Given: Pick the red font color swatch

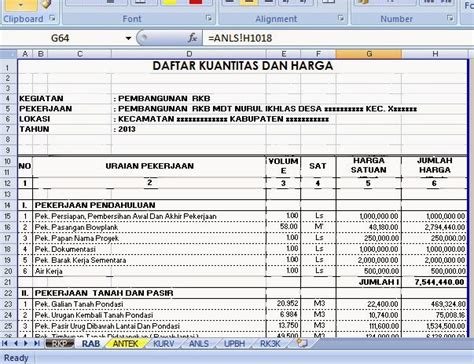Looking at the screenshot, I should point(196,3).
